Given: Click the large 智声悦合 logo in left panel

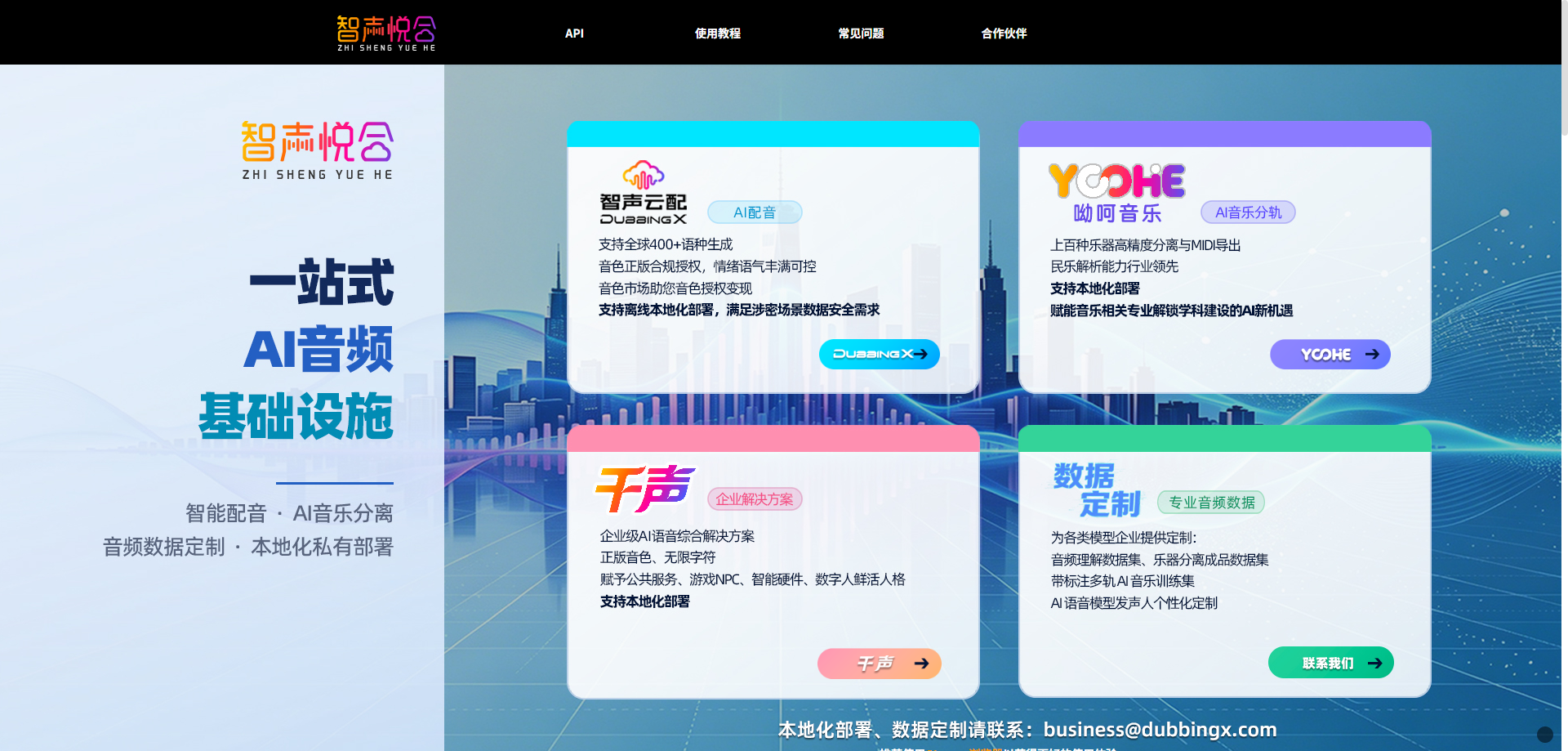Looking at the screenshot, I should (318, 151).
